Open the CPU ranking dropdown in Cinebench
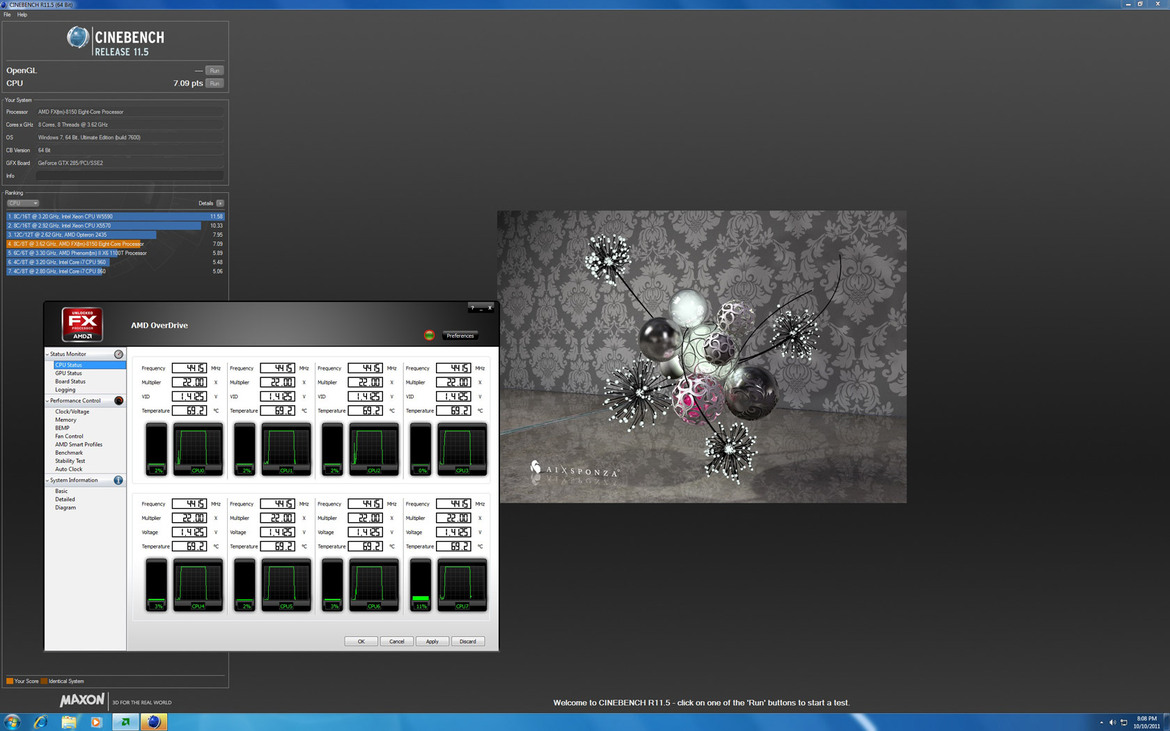Viewport: 1170px width, 731px height. click(22, 203)
